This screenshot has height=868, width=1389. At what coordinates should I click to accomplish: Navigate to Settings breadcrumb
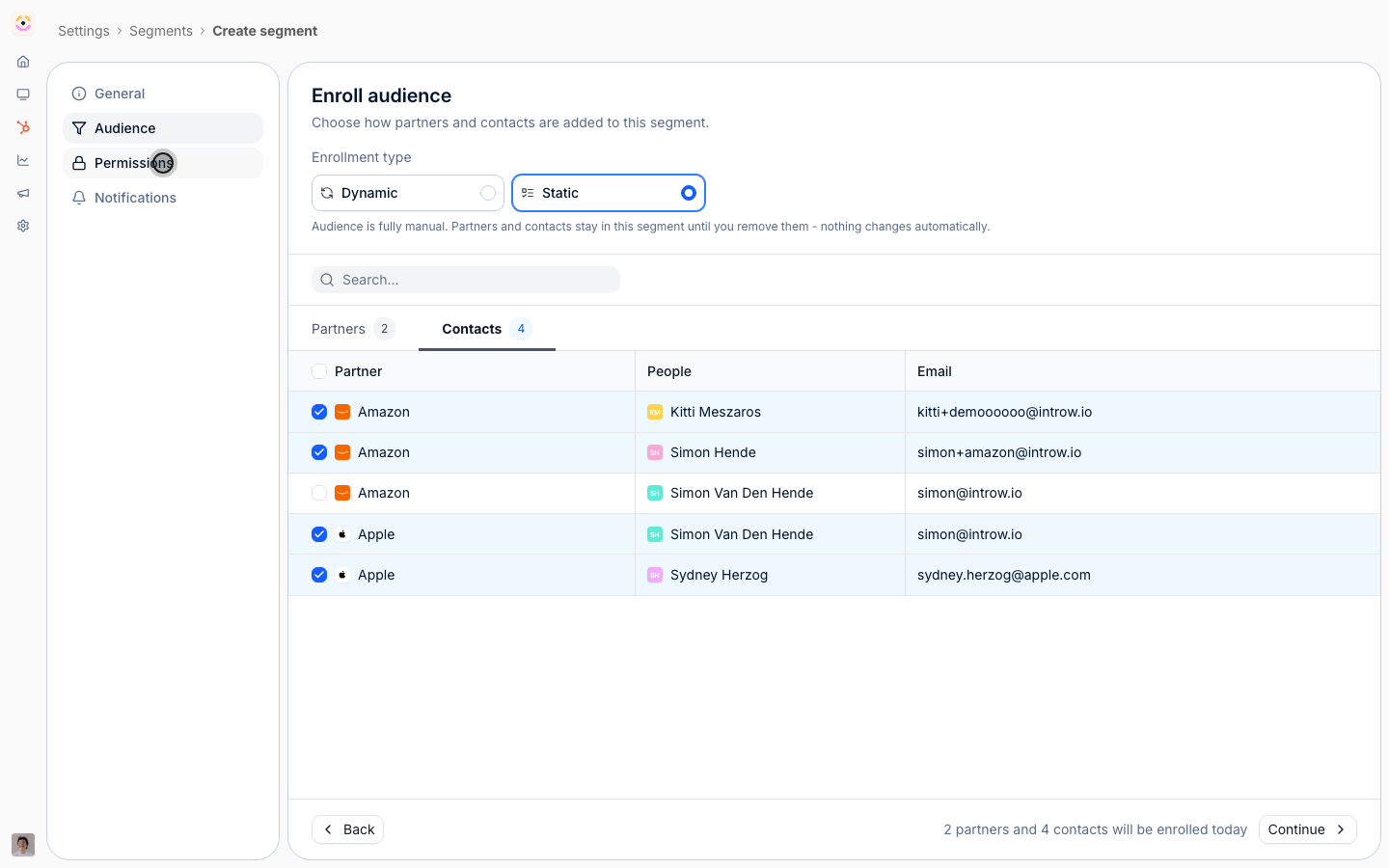(84, 31)
